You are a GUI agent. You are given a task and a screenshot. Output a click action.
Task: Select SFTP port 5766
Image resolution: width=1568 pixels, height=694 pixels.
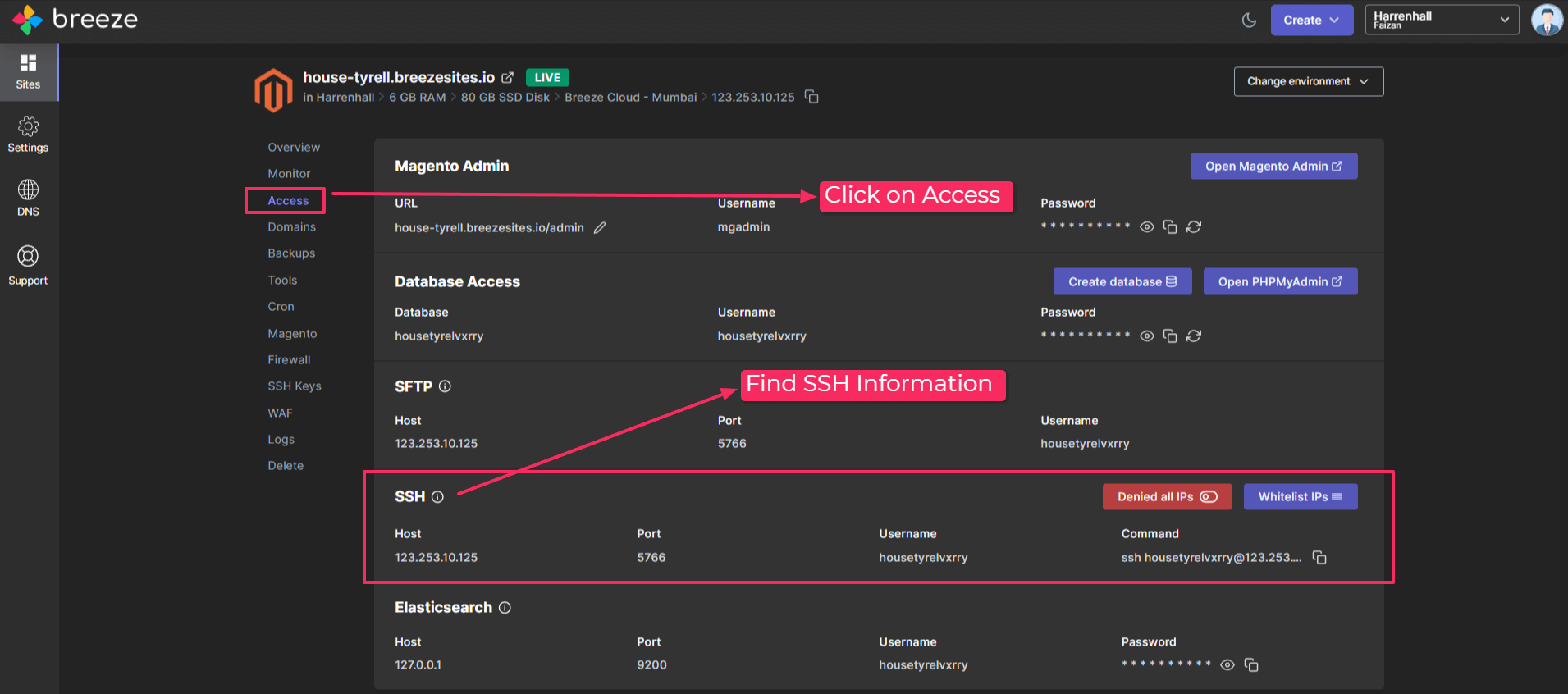coord(732,444)
